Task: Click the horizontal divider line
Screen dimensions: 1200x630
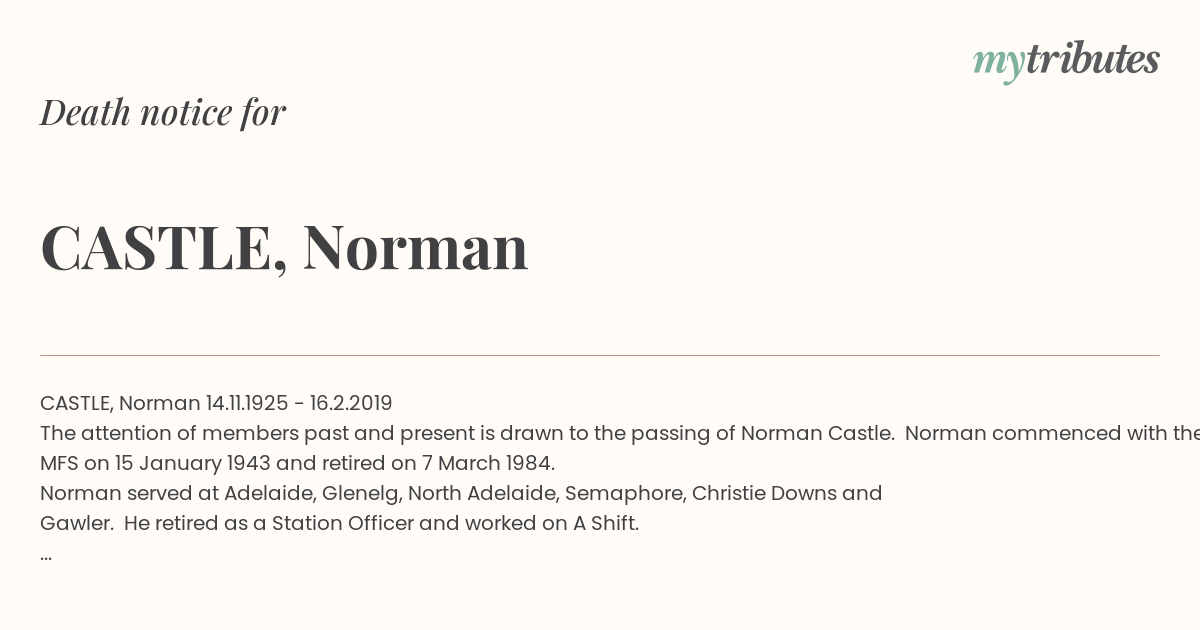Action: click(600, 355)
